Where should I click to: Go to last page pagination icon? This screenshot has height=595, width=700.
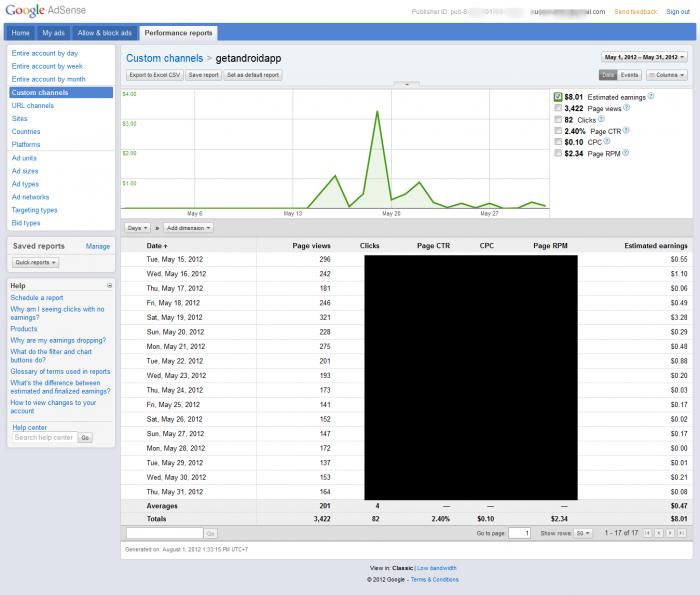point(682,533)
